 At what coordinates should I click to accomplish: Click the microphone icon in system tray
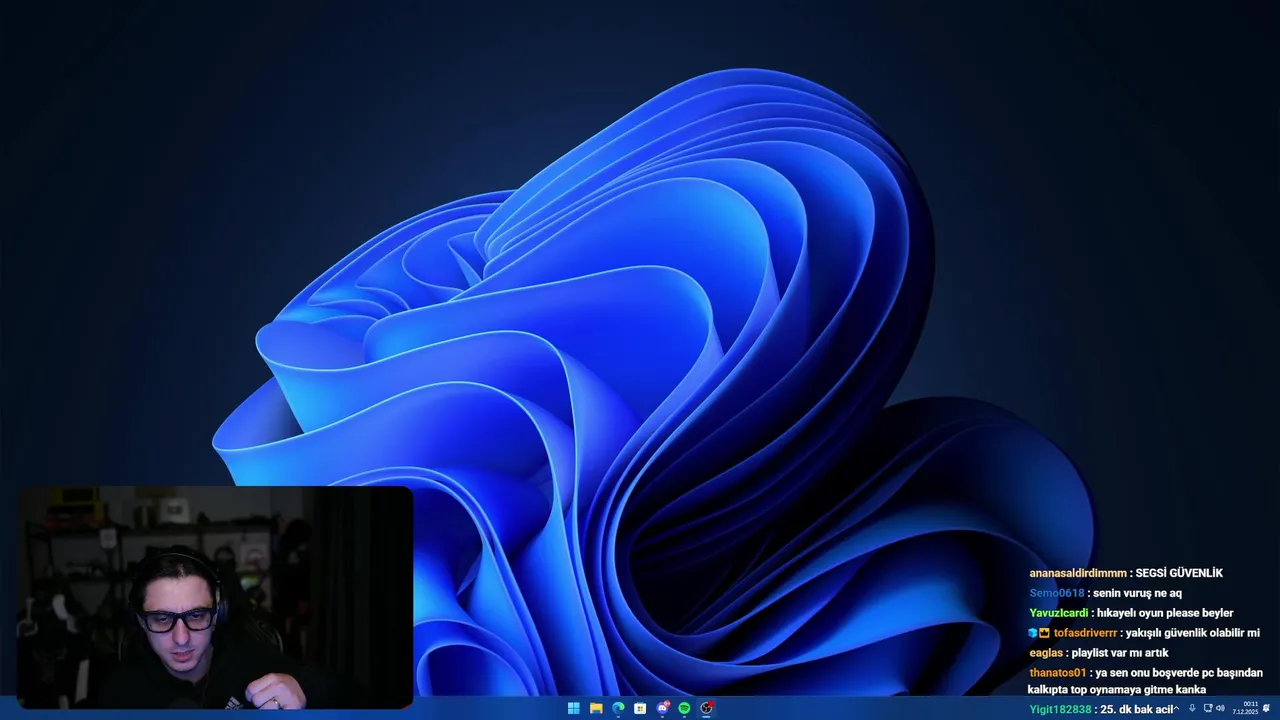coord(1192,708)
